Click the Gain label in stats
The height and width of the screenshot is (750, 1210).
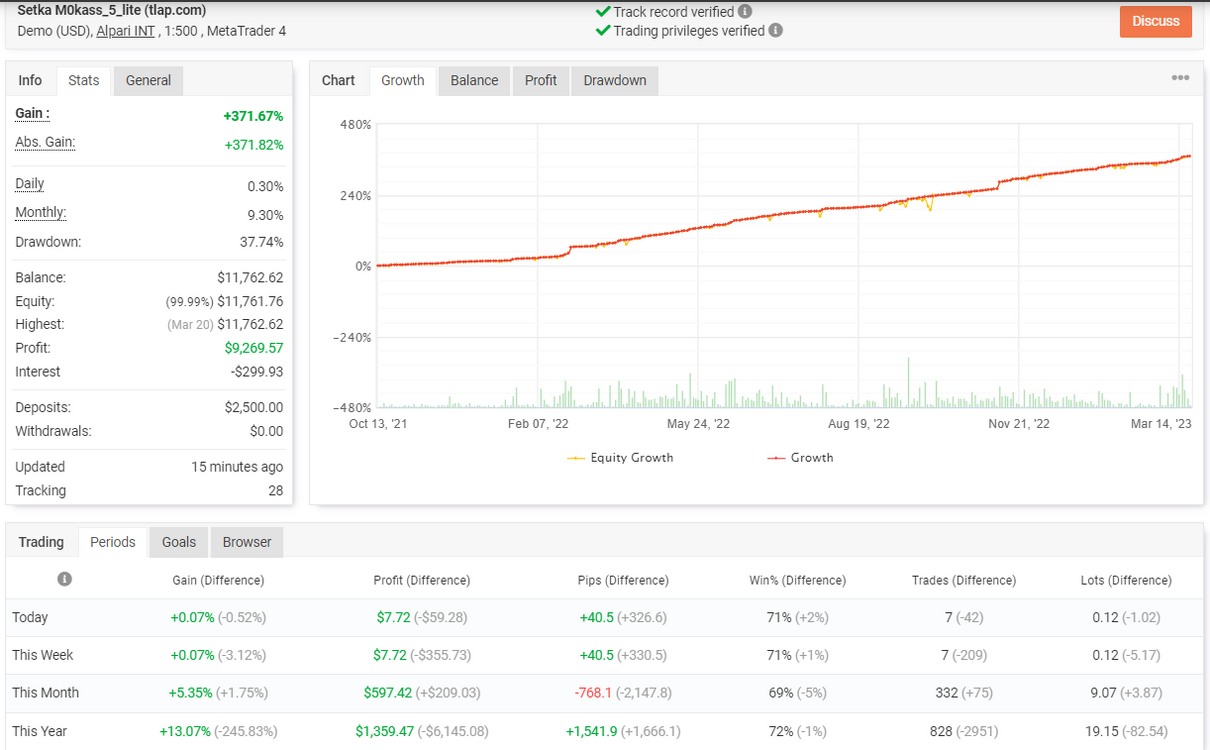tap(32, 113)
